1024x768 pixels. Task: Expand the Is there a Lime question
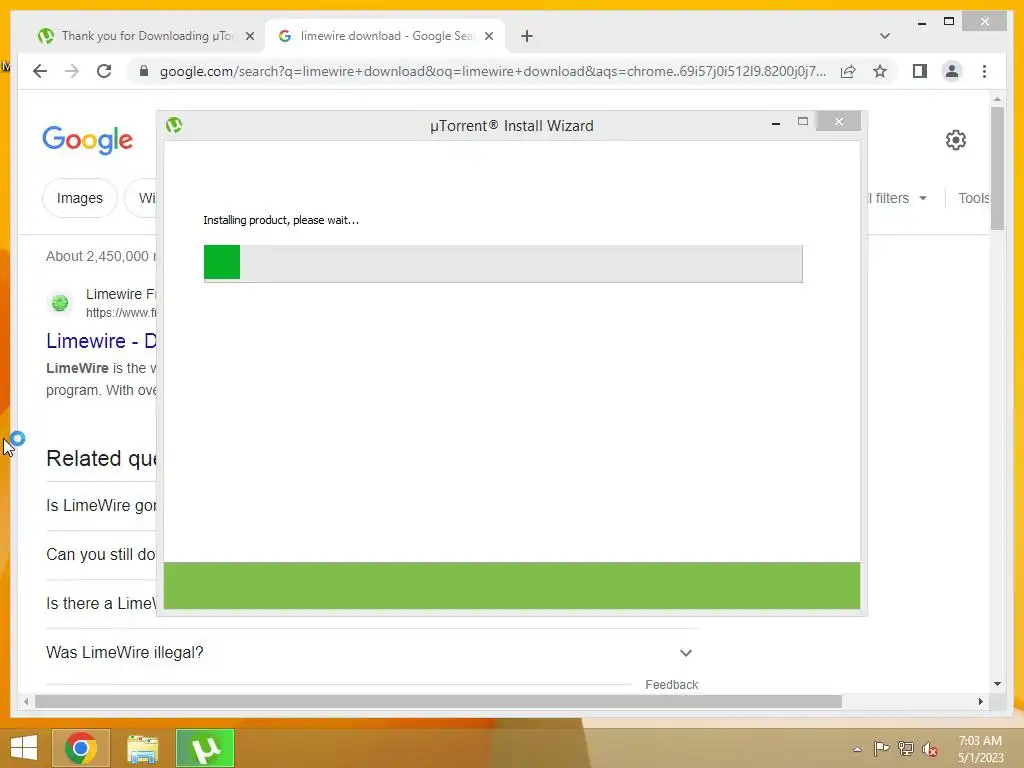click(101, 603)
